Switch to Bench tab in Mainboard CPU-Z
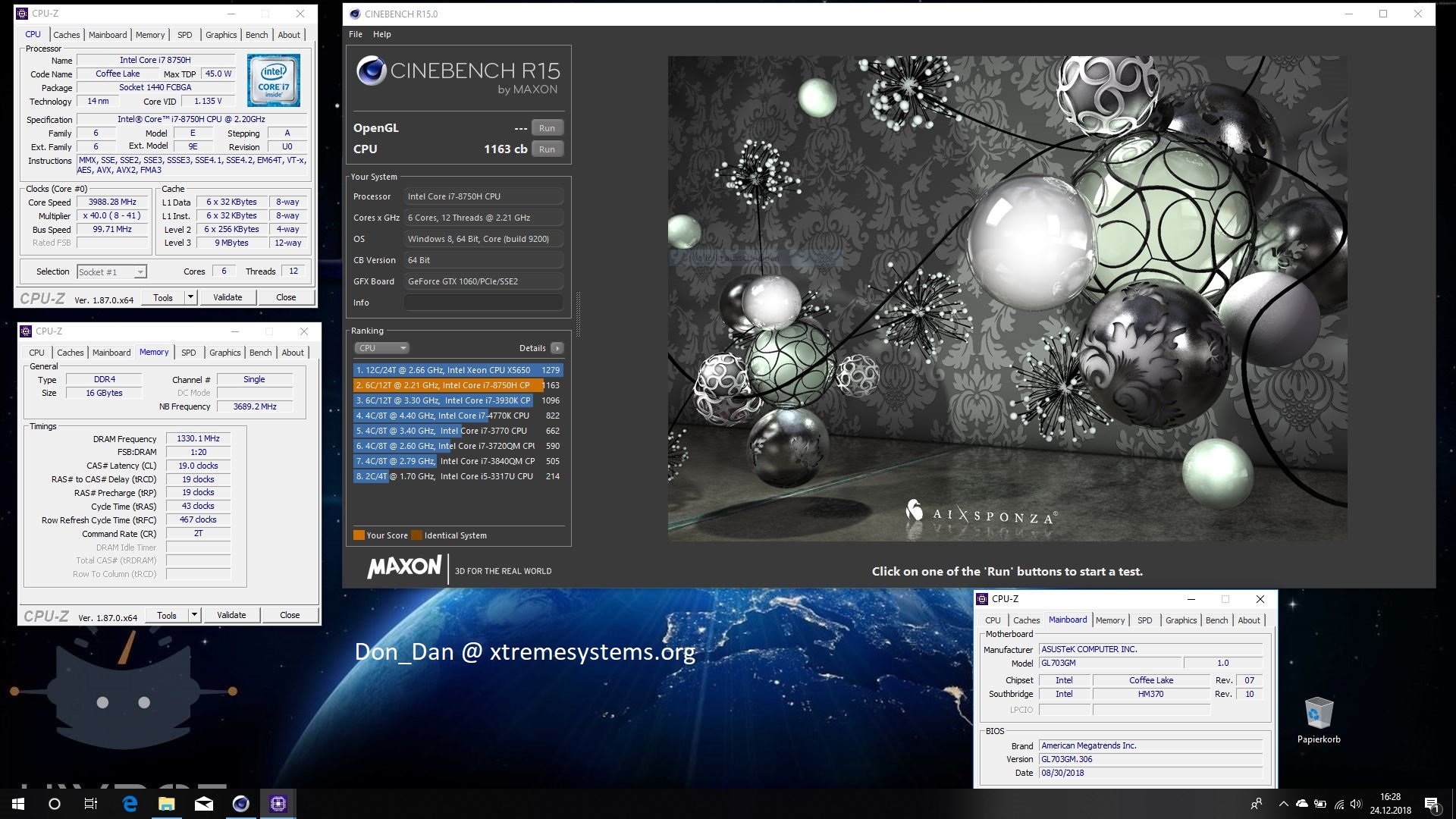The image size is (1456, 819). [x=1216, y=620]
